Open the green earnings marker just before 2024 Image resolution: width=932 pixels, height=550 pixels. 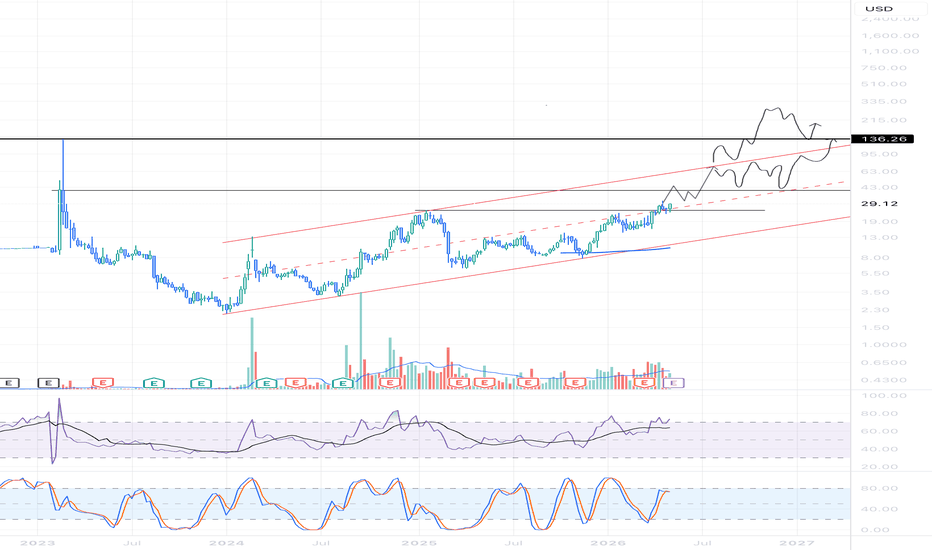[201, 383]
